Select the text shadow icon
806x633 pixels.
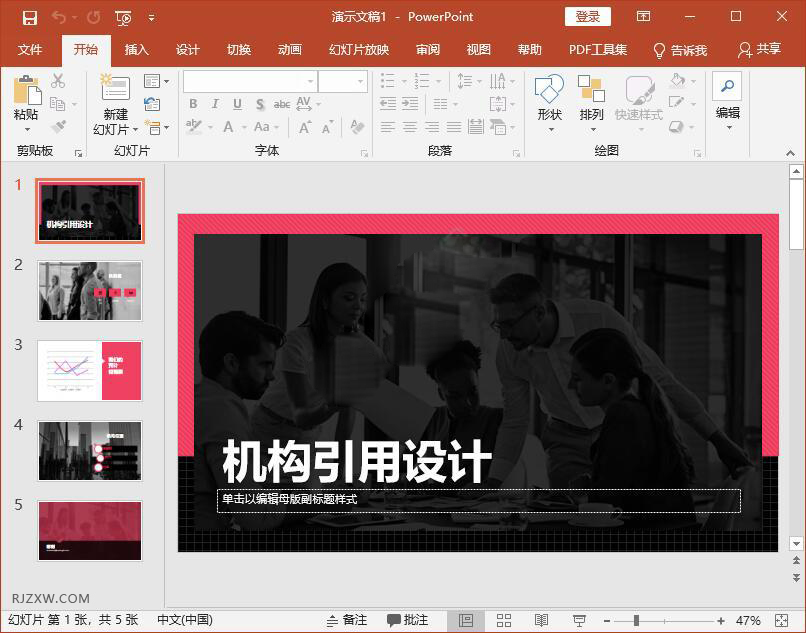tap(260, 104)
